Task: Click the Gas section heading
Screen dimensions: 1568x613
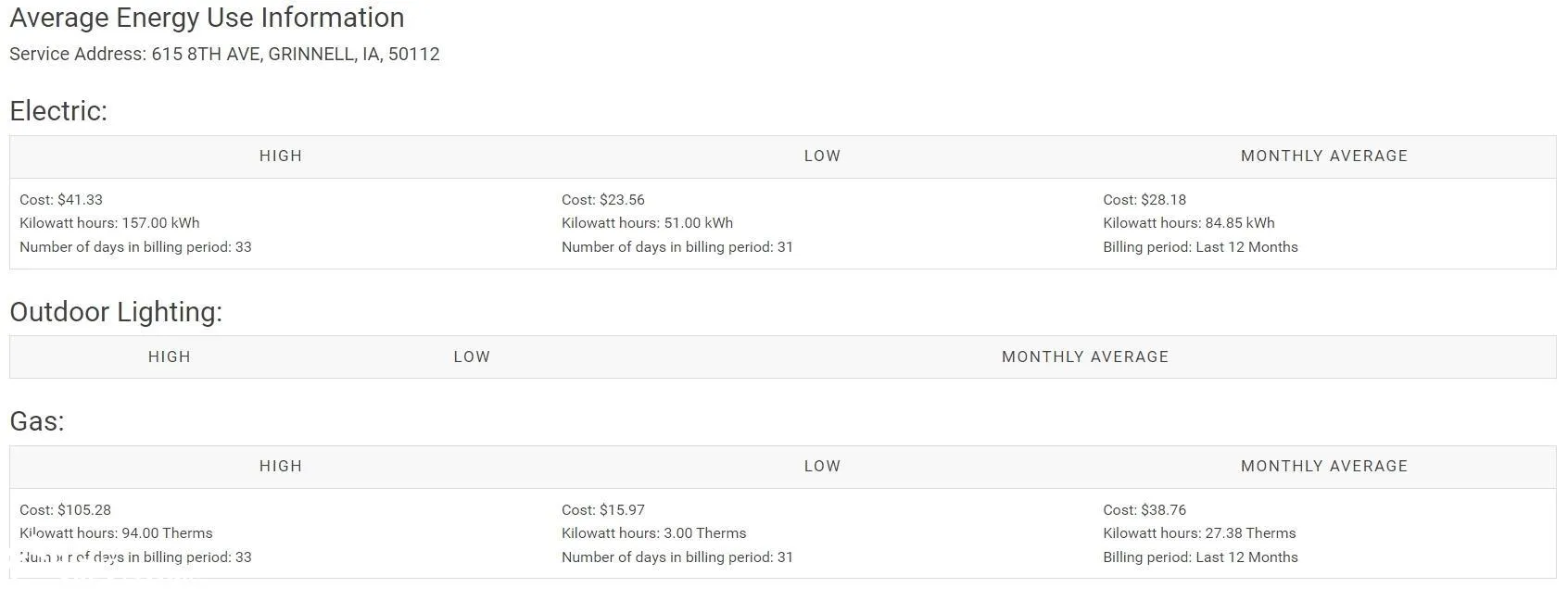Action: (x=37, y=421)
